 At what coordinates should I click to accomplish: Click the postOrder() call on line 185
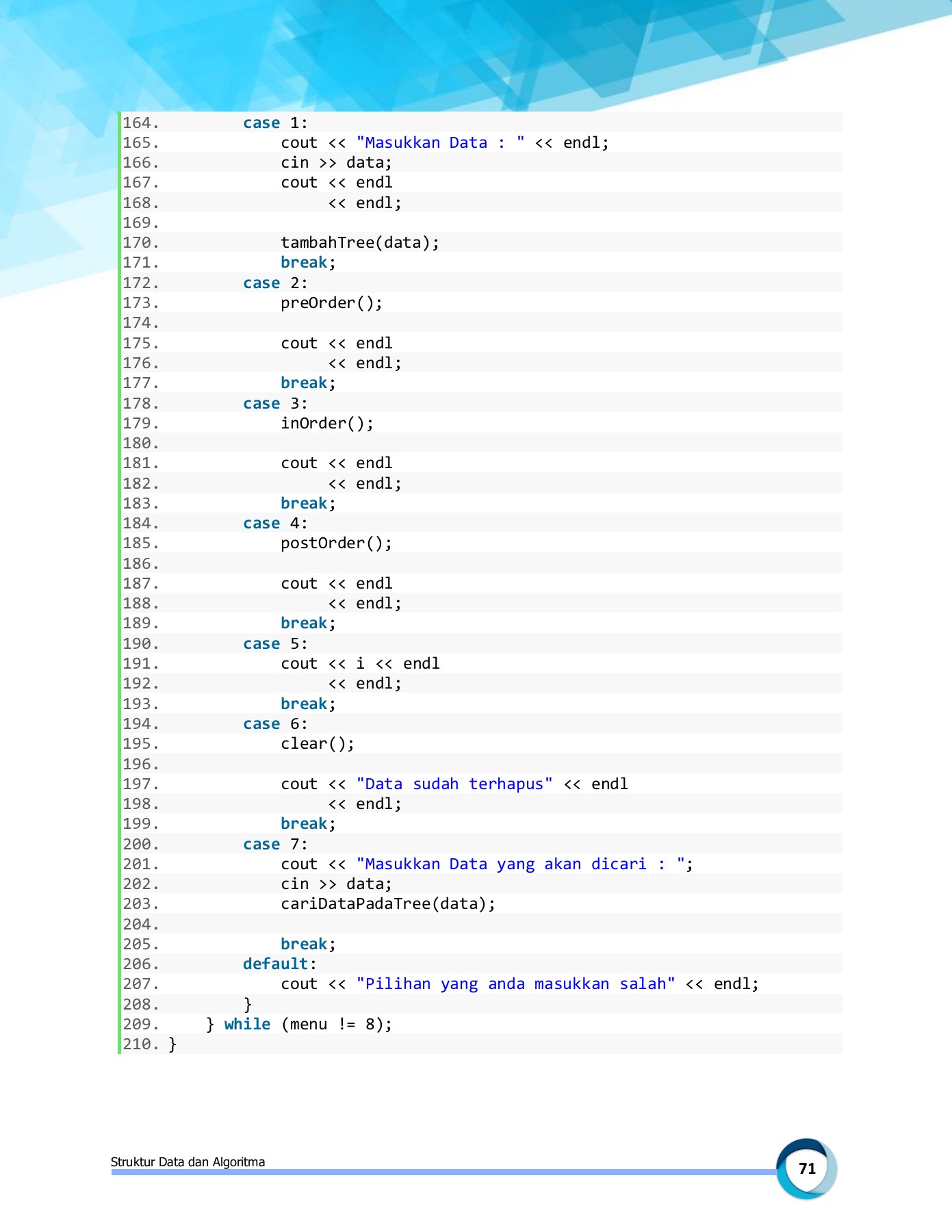(336, 543)
